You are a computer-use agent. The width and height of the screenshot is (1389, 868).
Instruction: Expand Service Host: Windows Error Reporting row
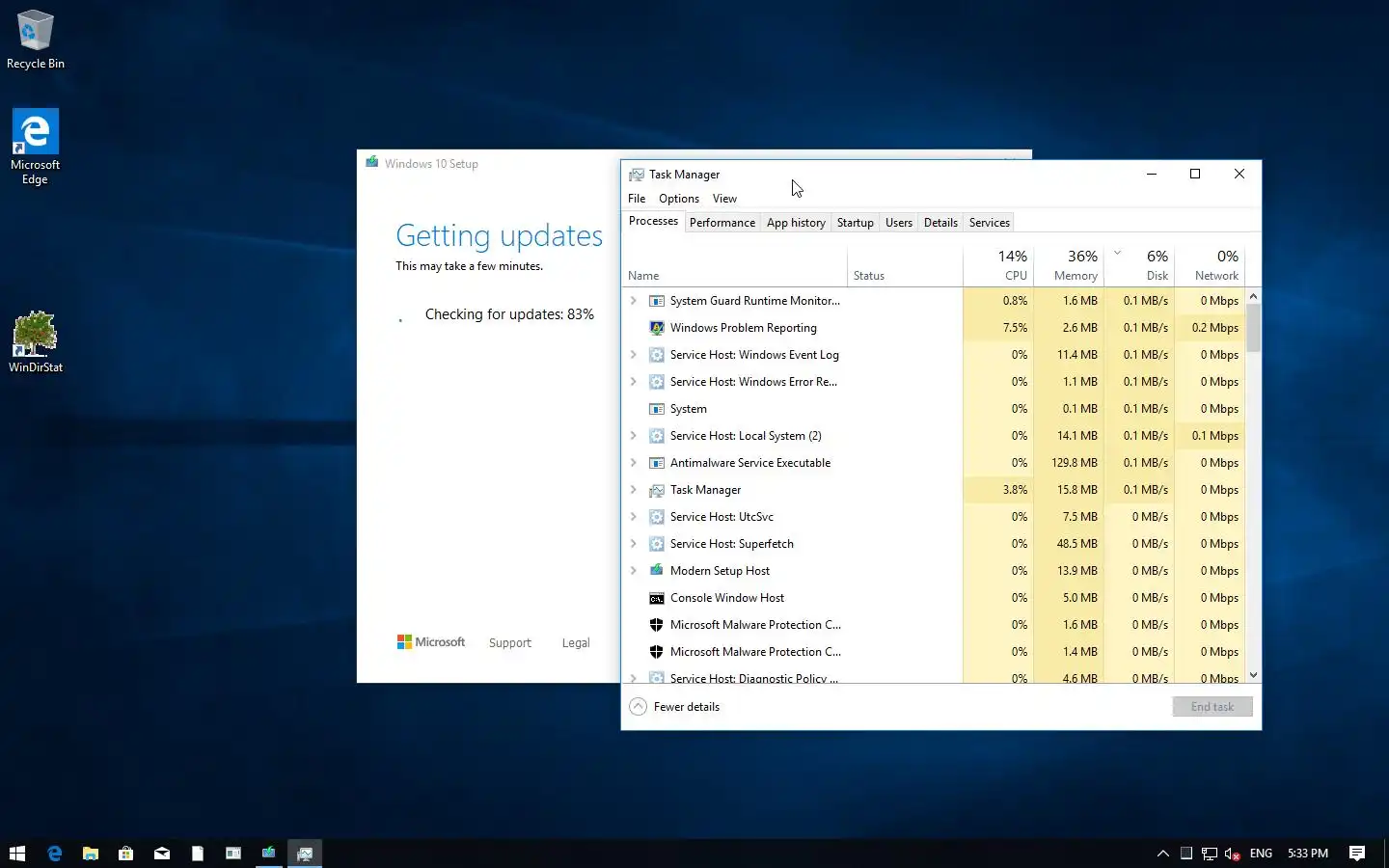(x=634, y=382)
